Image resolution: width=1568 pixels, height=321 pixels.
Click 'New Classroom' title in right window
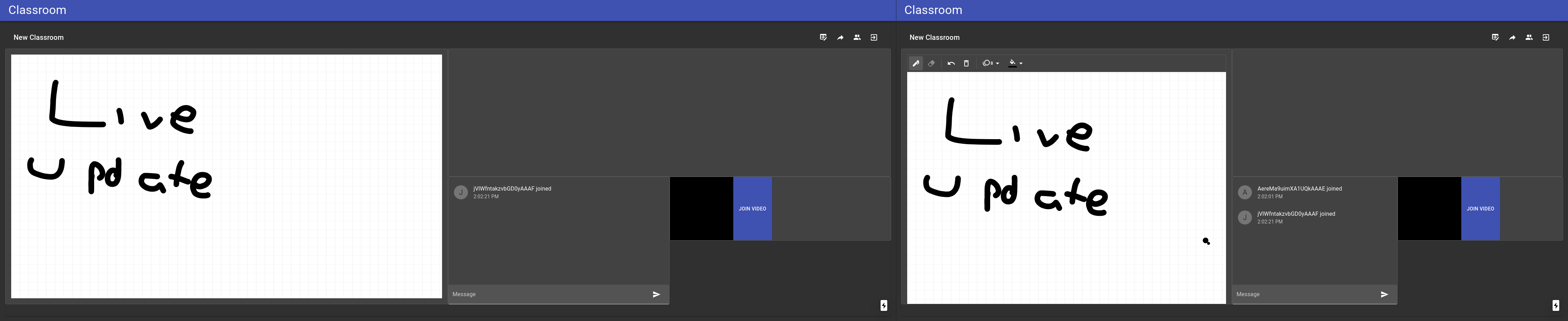tap(934, 38)
